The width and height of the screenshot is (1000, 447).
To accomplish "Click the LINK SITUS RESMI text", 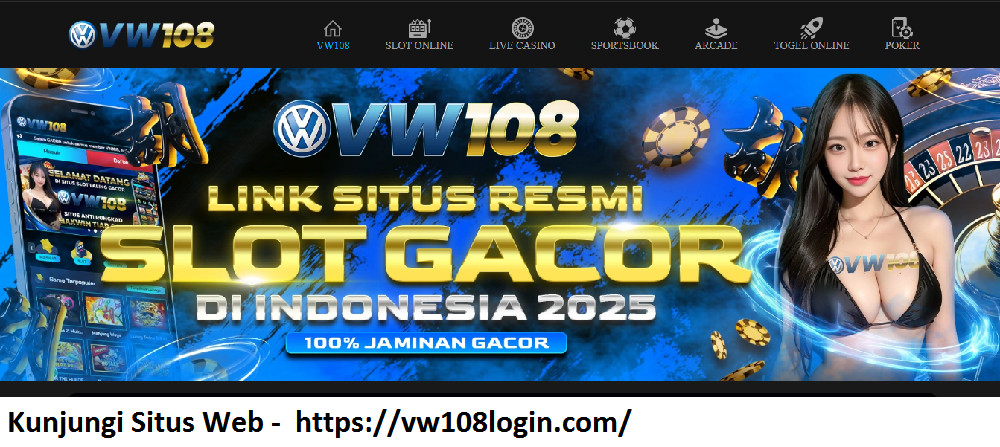I will tap(425, 198).
